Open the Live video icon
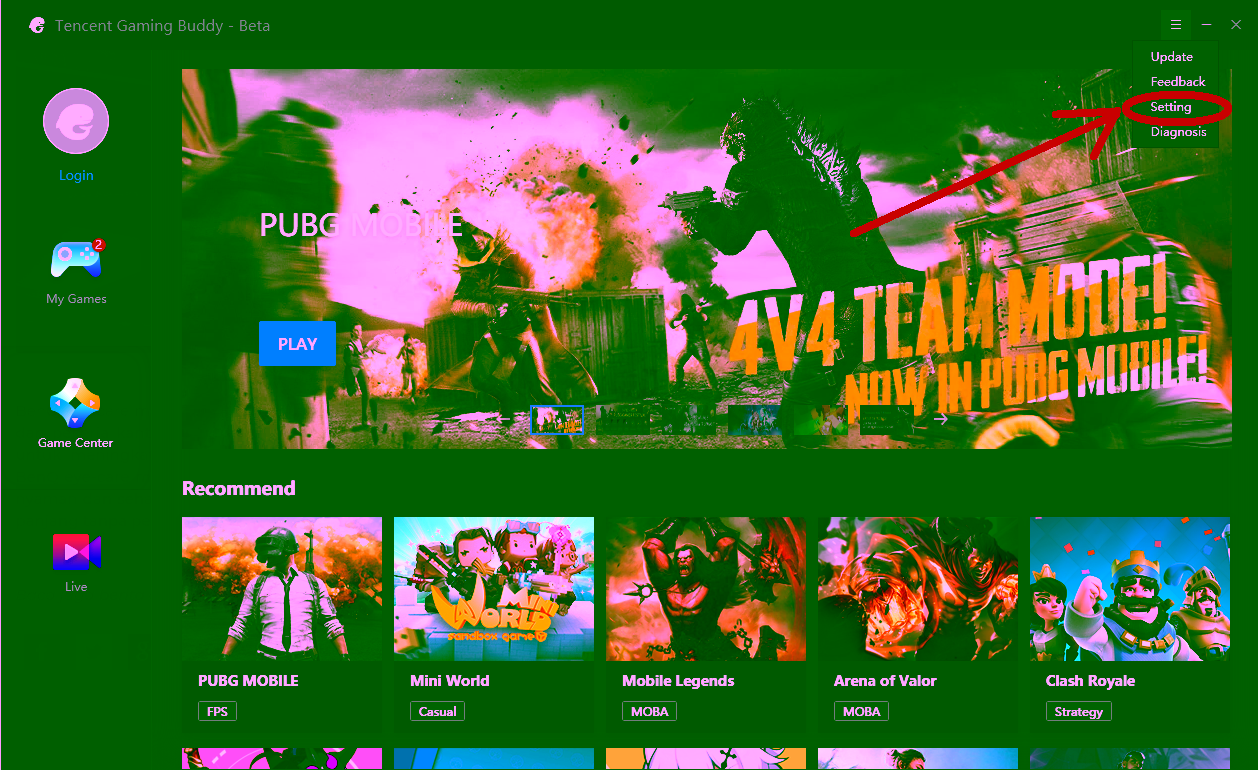The width and height of the screenshot is (1258, 770). 77,552
